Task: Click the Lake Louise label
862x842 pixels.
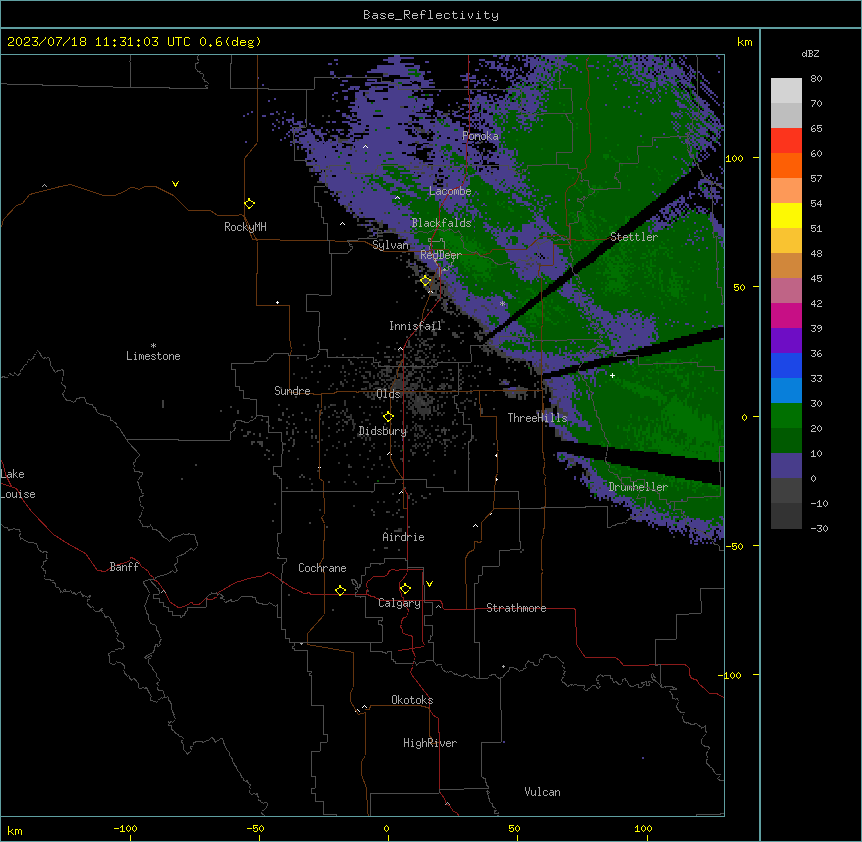Action: click(18, 484)
